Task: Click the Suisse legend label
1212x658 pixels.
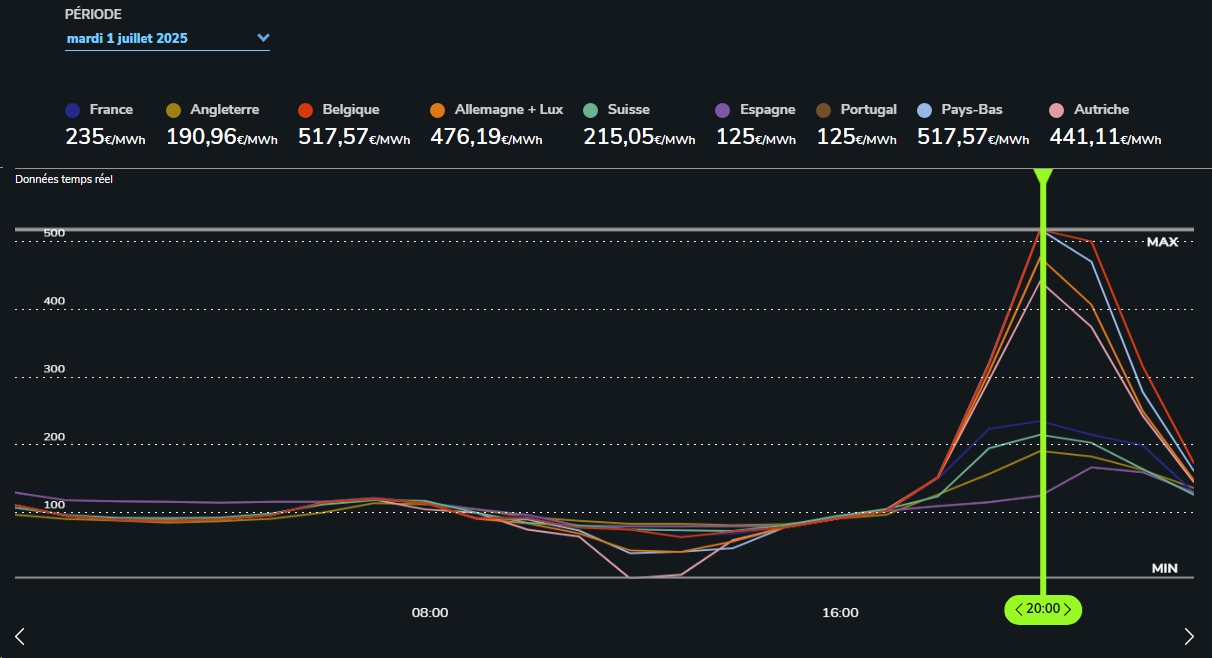Action: pyautogui.click(x=628, y=110)
